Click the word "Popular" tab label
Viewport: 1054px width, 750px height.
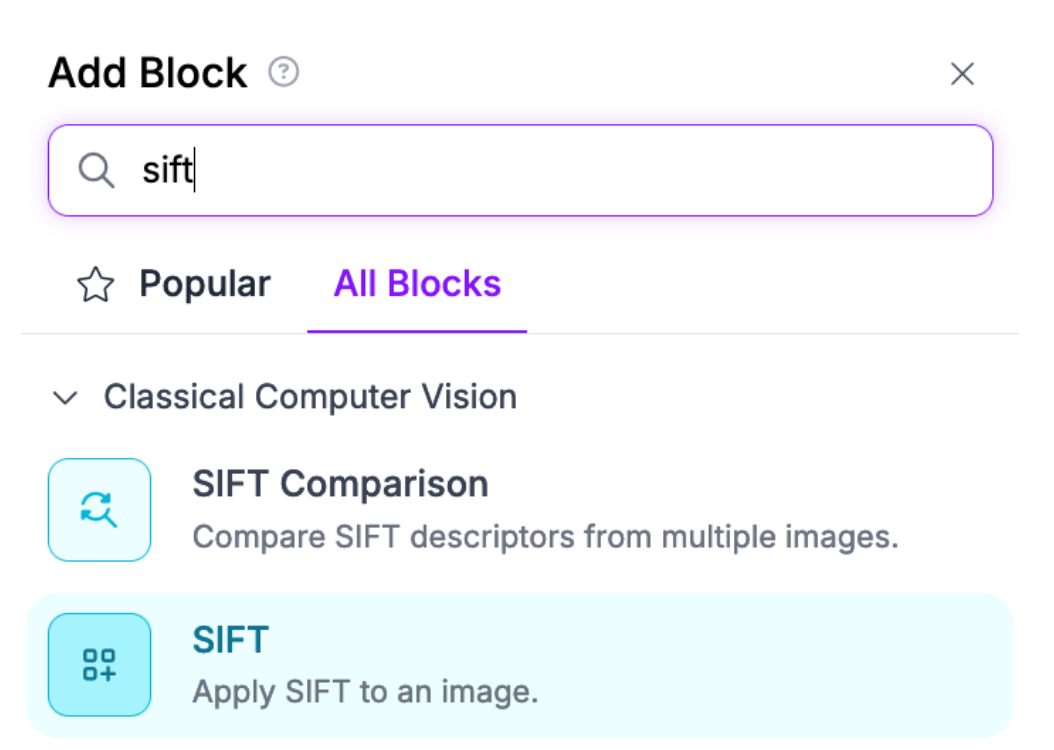point(205,285)
